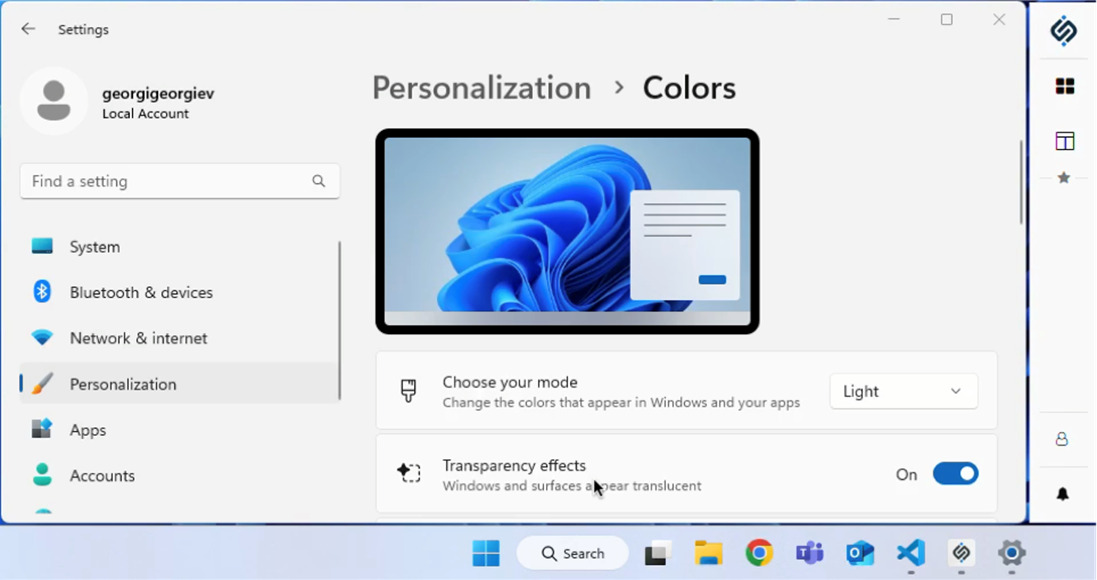Launch Google Chrome from the taskbar
Viewport: 1097px width, 580px height.
759,553
